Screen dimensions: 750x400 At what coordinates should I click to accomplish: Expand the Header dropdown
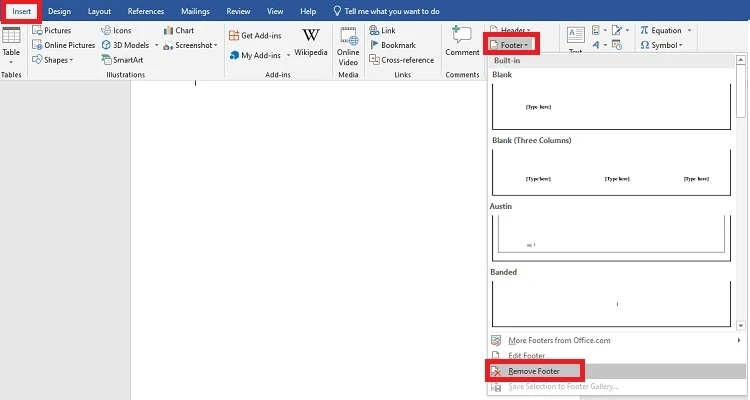[x=514, y=31]
